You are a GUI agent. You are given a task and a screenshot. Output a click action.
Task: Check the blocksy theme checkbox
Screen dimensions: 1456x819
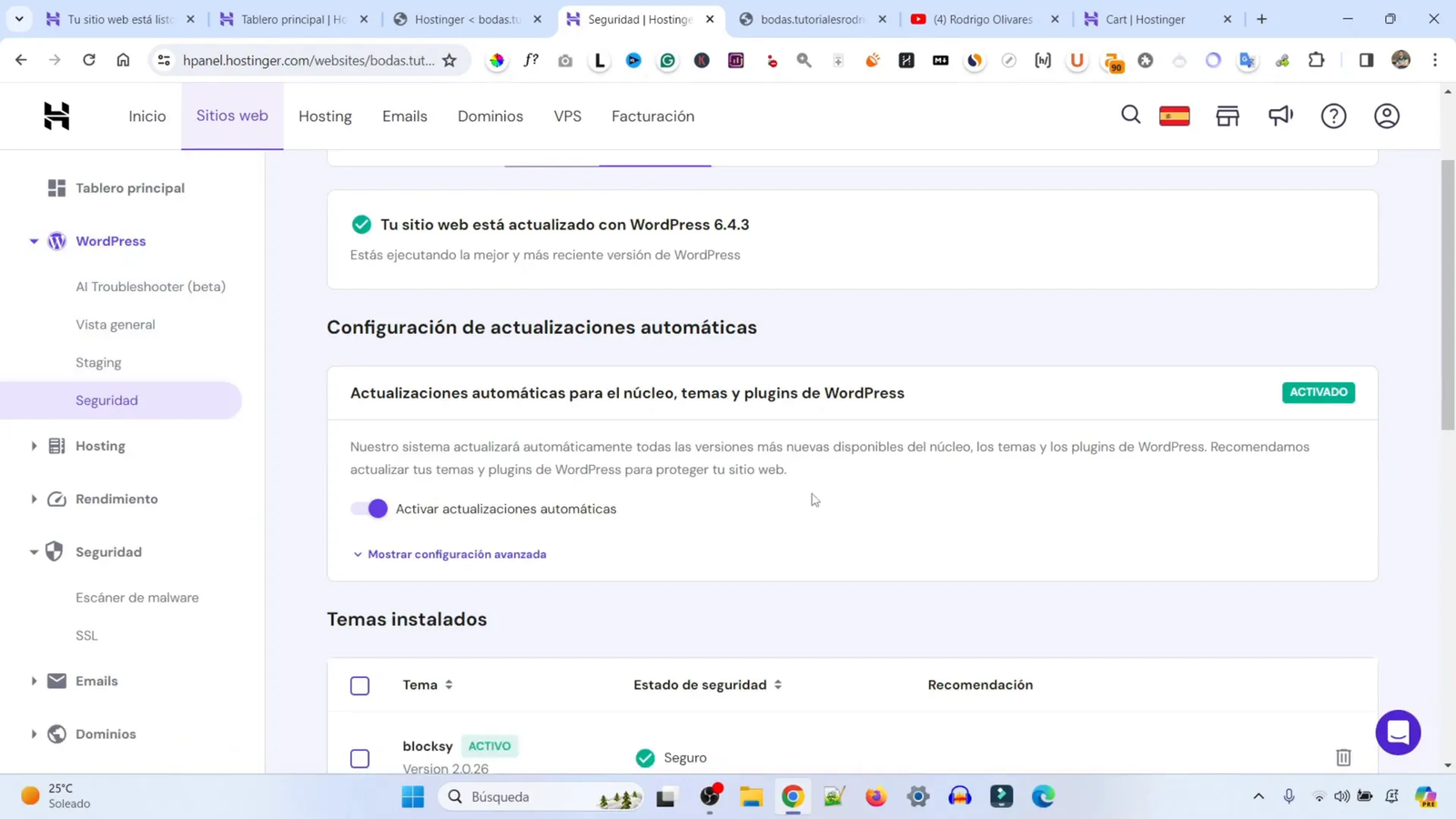(359, 758)
